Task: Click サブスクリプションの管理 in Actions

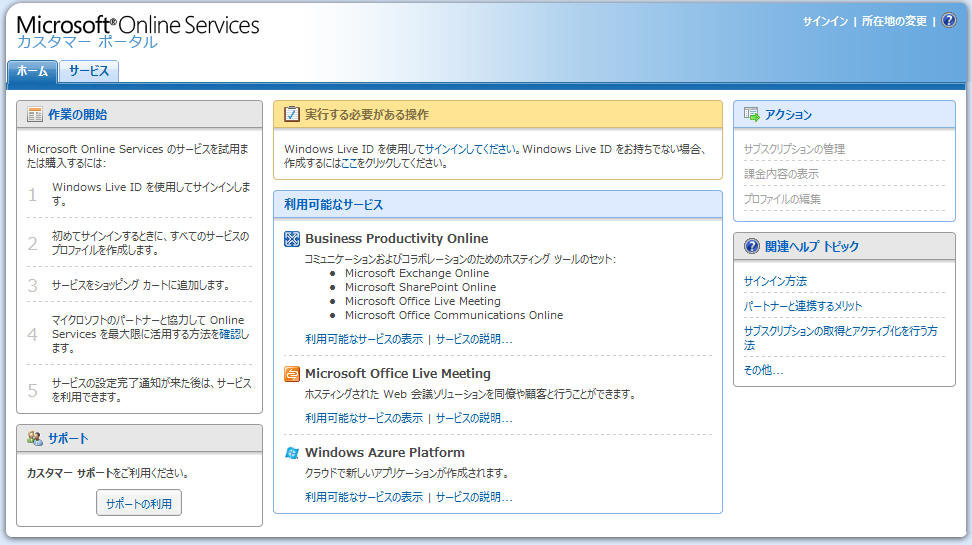Action: (x=794, y=149)
